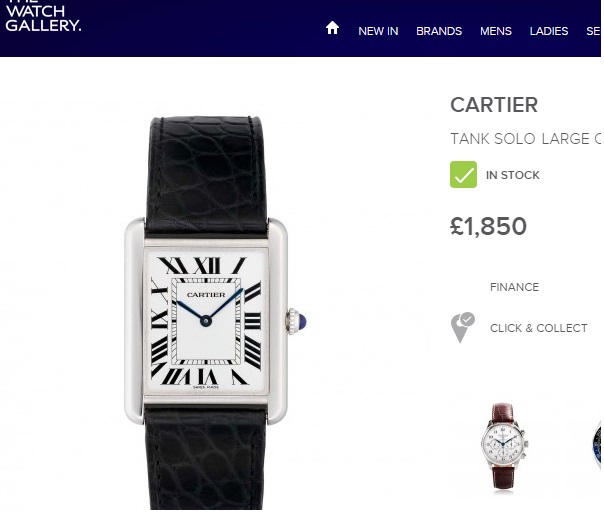
Task: Open the brown-strap chronograph watch thumbnail
Action: tap(503, 447)
